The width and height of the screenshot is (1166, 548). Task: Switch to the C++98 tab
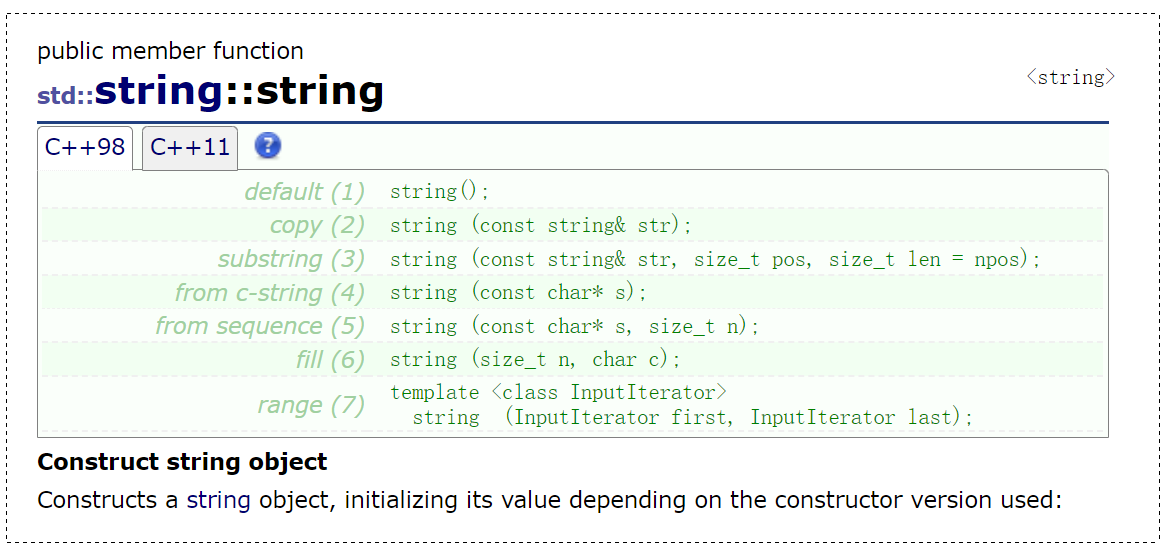(x=85, y=147)
